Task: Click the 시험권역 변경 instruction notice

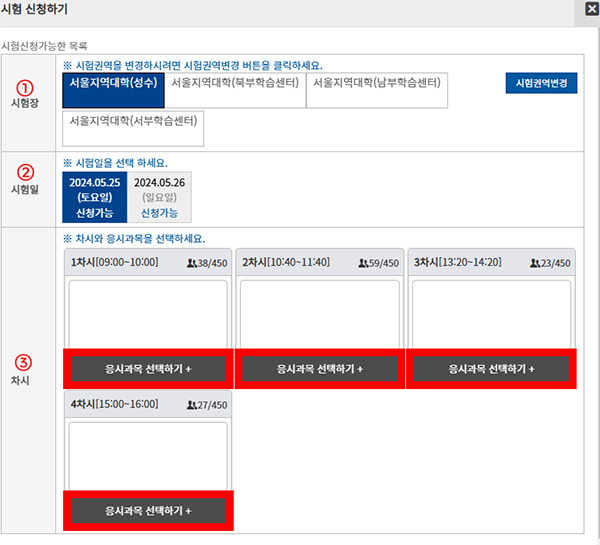Action: (193, 65)
